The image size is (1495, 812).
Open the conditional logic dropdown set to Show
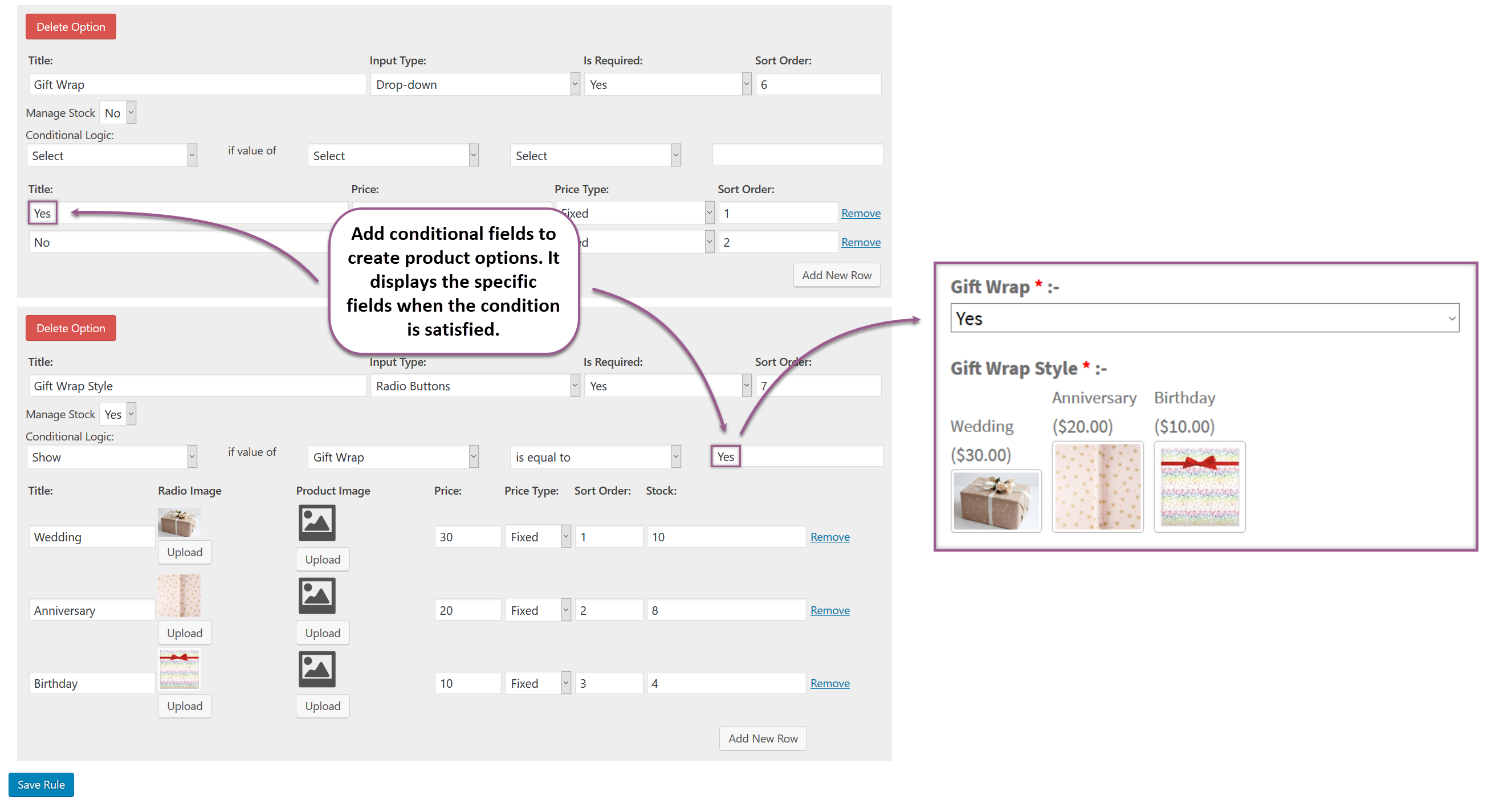(112, 457)
